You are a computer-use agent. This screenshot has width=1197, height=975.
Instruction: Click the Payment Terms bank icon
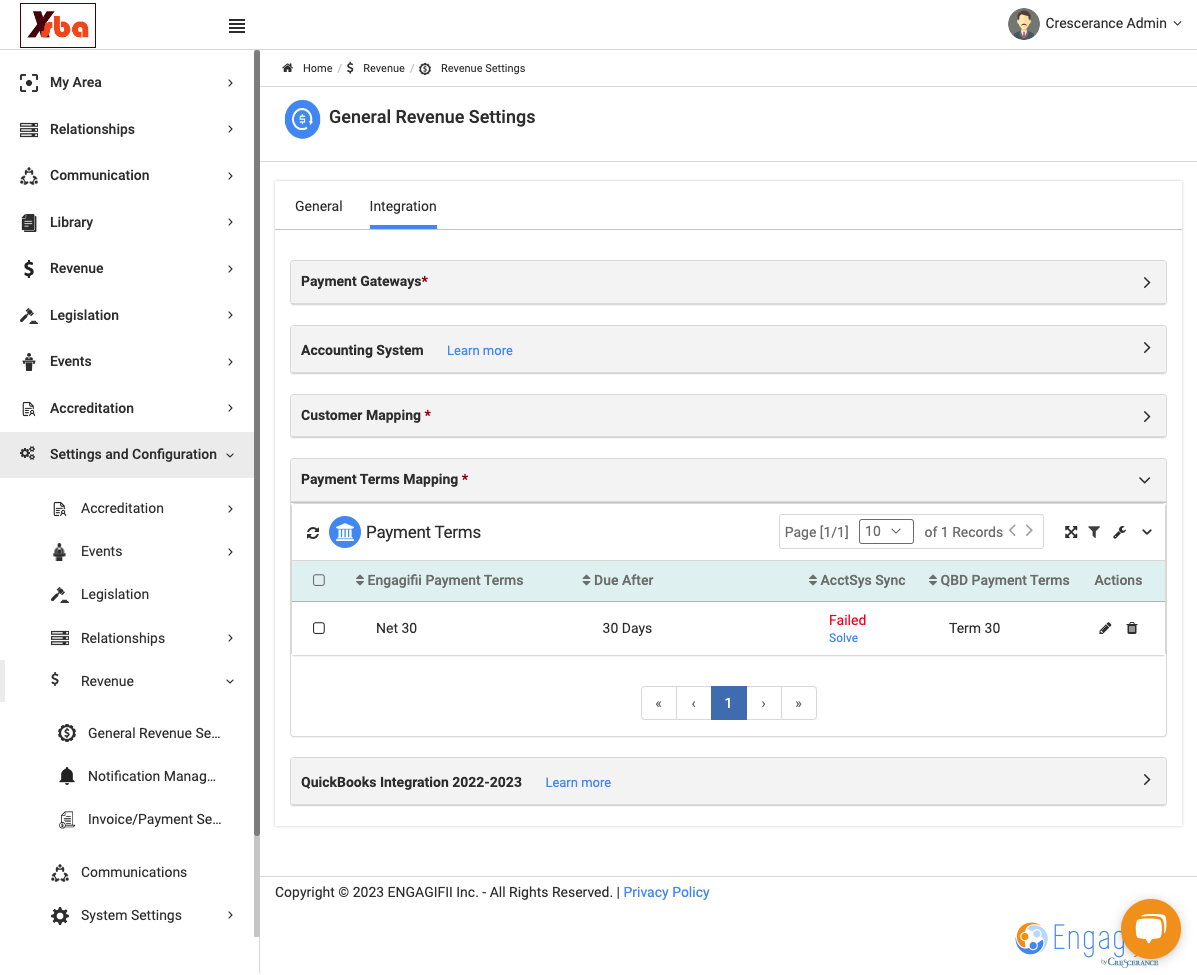pos(345,532)
